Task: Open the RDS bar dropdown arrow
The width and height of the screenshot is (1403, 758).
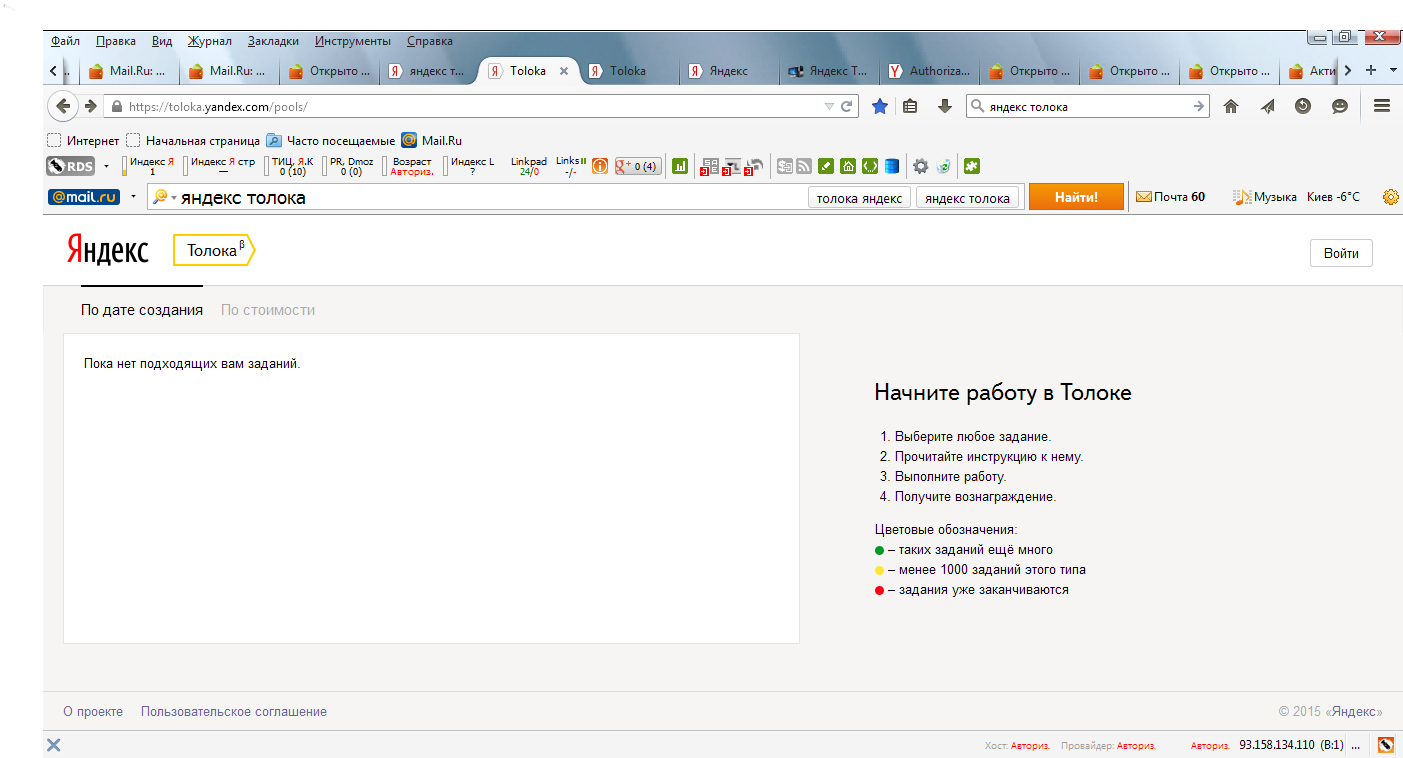Action: (107, 166)
